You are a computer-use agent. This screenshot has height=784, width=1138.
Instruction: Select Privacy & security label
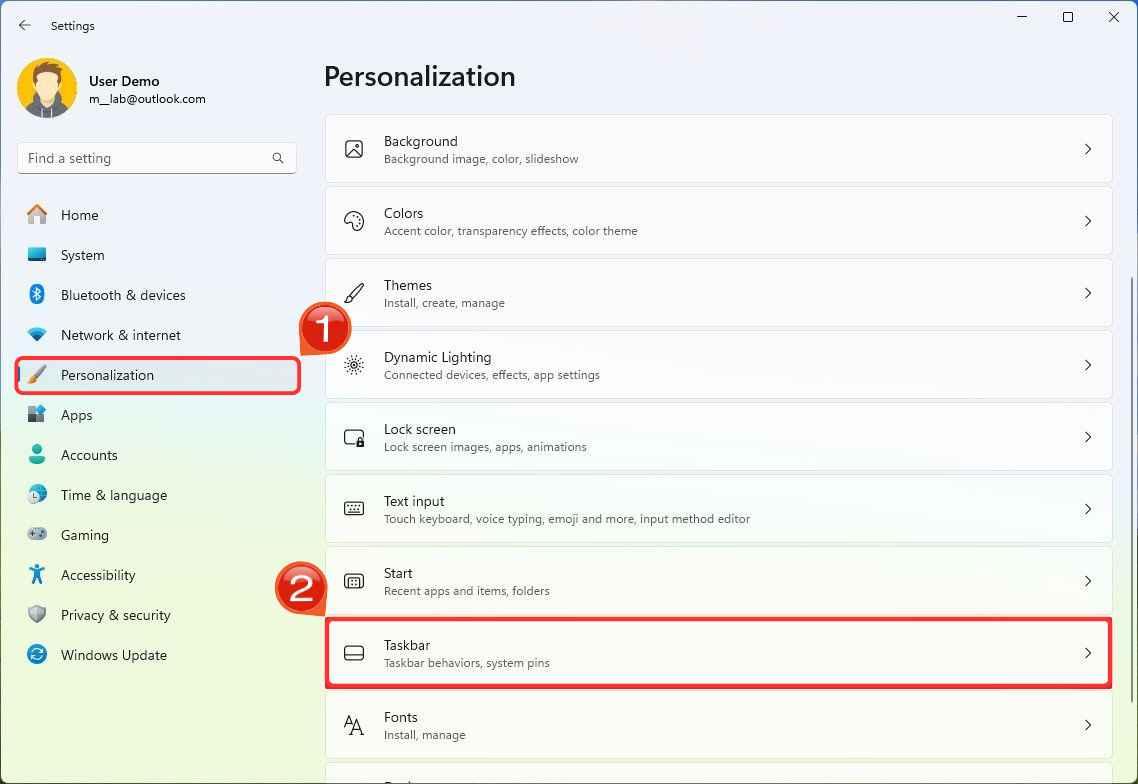pyautogui.click(x=115, y=615)
